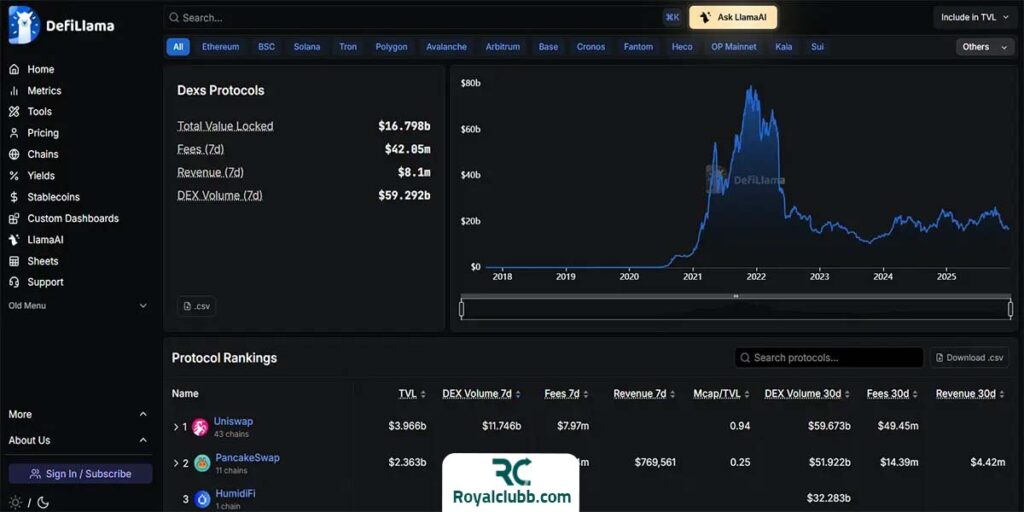Viewport: 1024px width, 512px height.
Task: Sort by Revenue 7d column
Action: (x=645, y=394)
